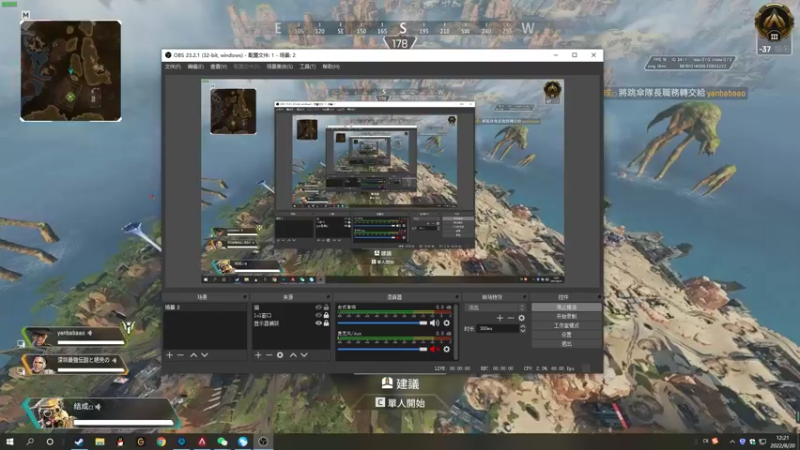The width and height of the screenshot is (800, 450).
Task: Toggle visibility eye of display capture source
Action: point(318,323)
